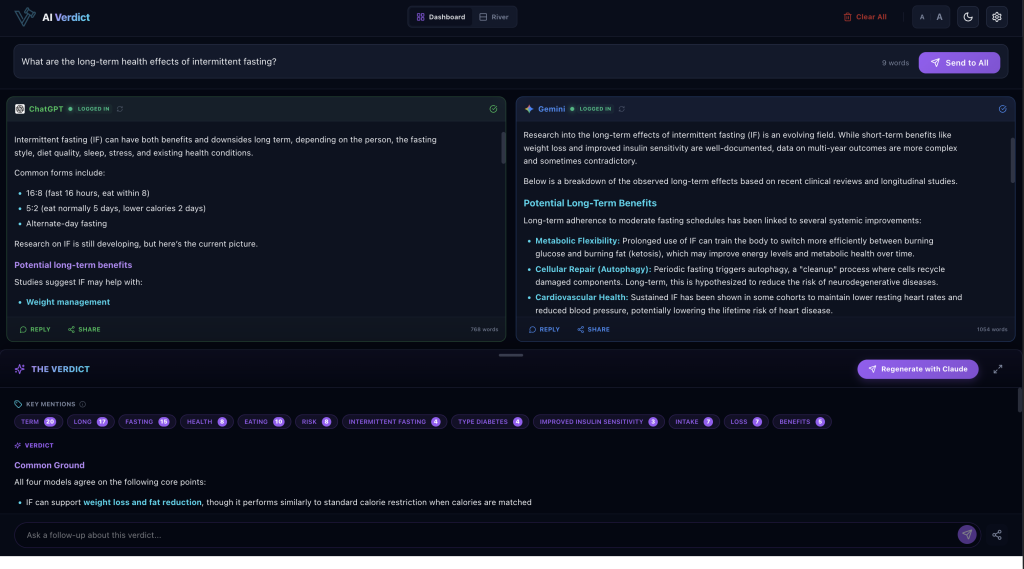The height and width of the screenshot is (569, 1024).
Task: Click the Key Mentions tag icon
Action: click(18, 404)
